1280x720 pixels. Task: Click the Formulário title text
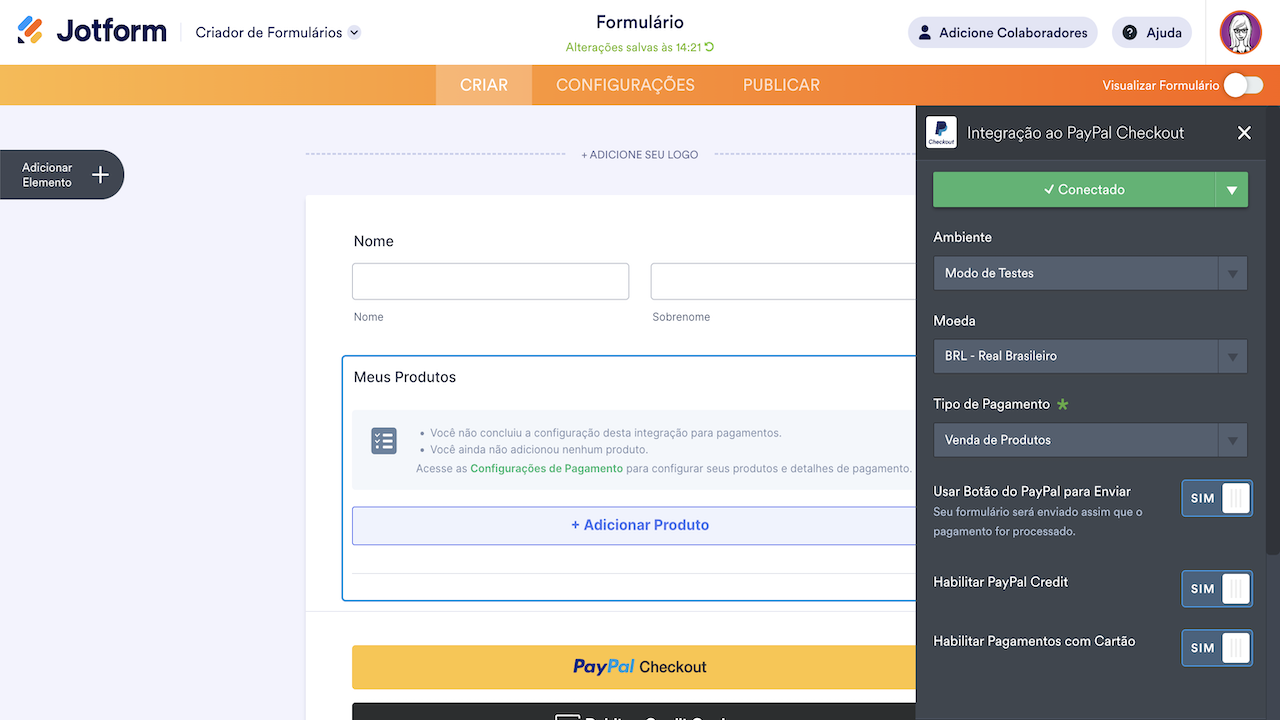[x=640, y=22]
